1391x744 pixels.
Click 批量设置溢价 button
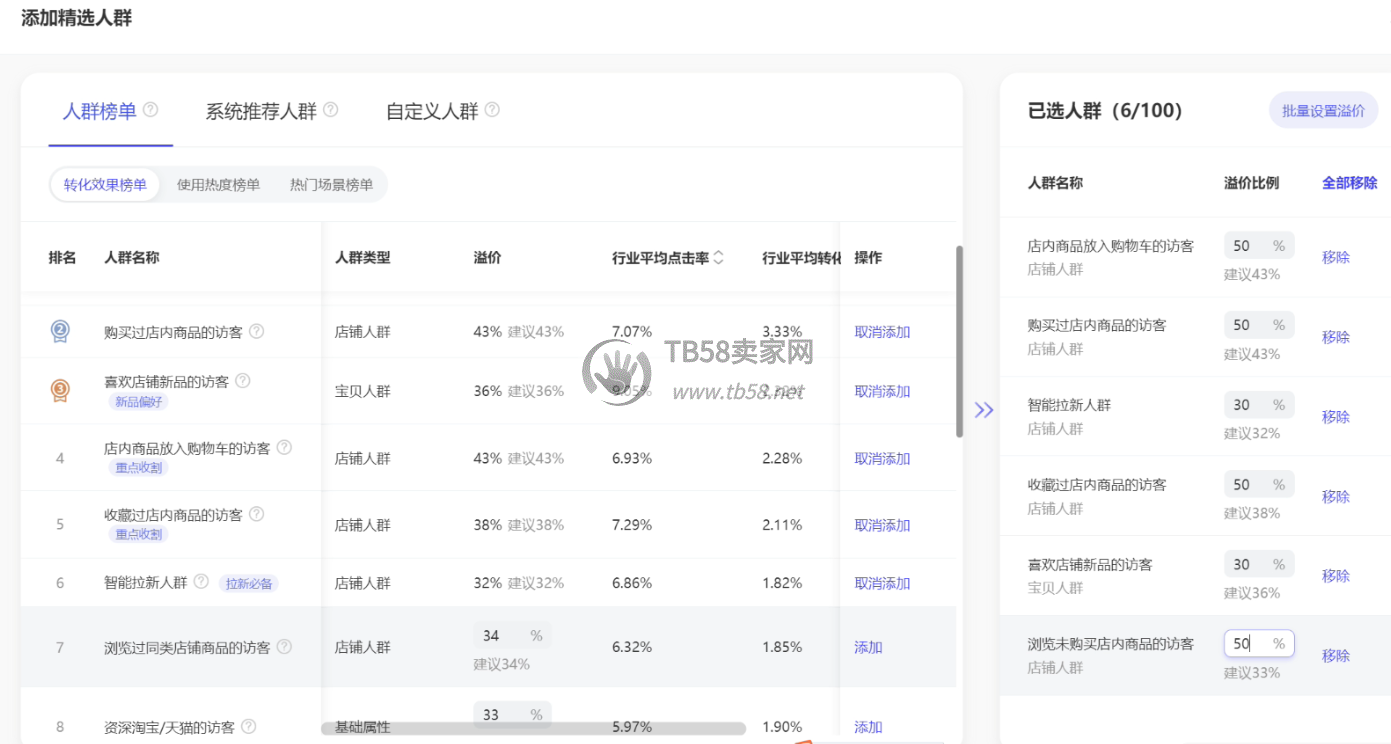click(1323, 111)
